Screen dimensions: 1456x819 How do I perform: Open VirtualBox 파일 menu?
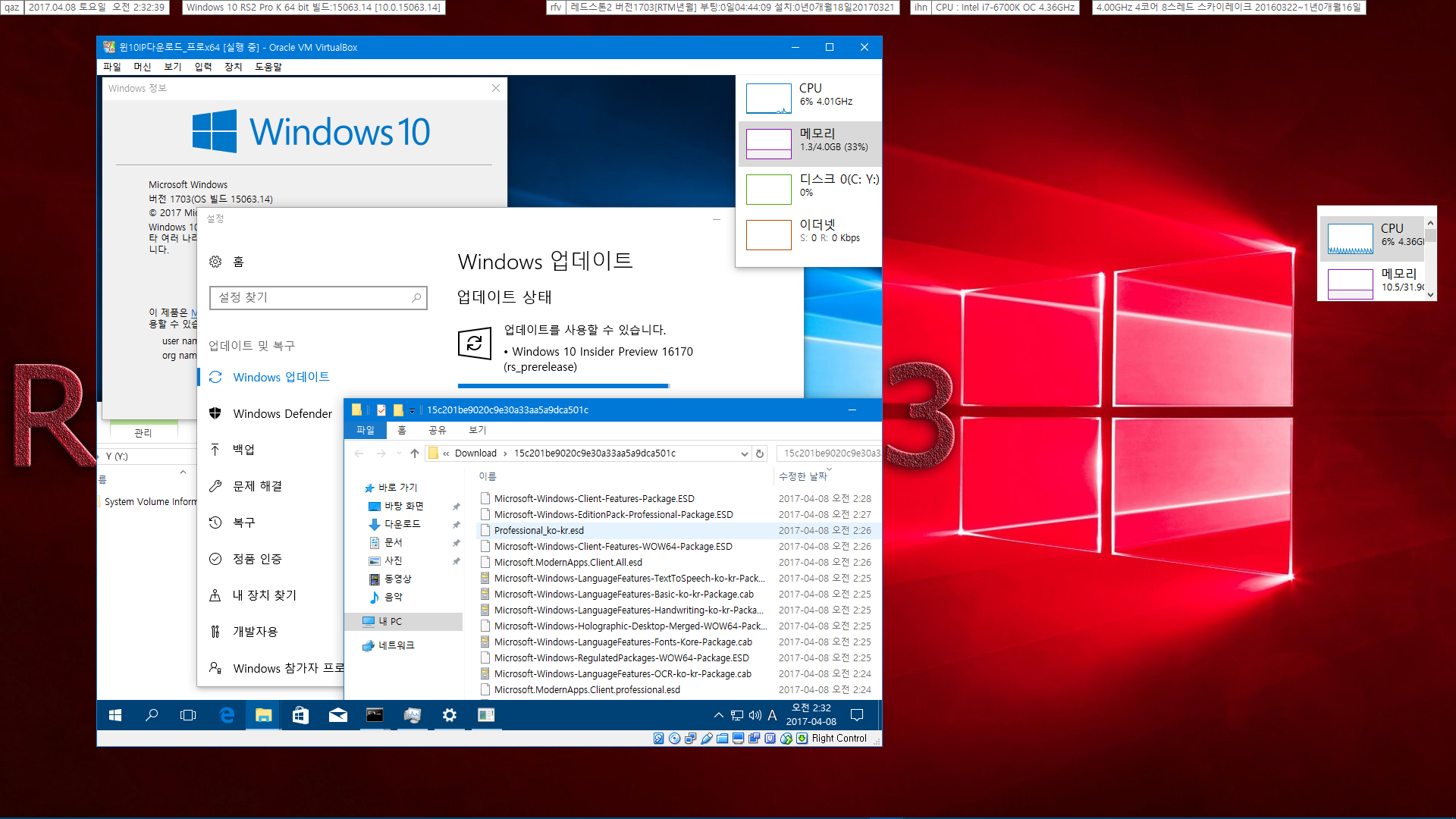point(112,67)
